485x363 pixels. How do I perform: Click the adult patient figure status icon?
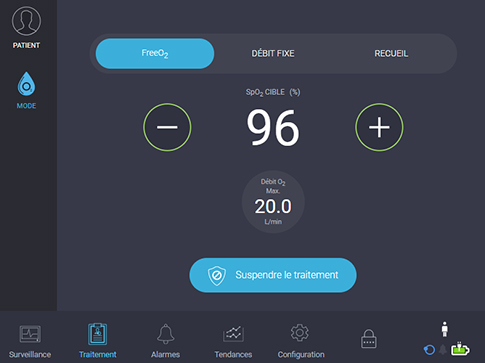(x=444, y=329)
